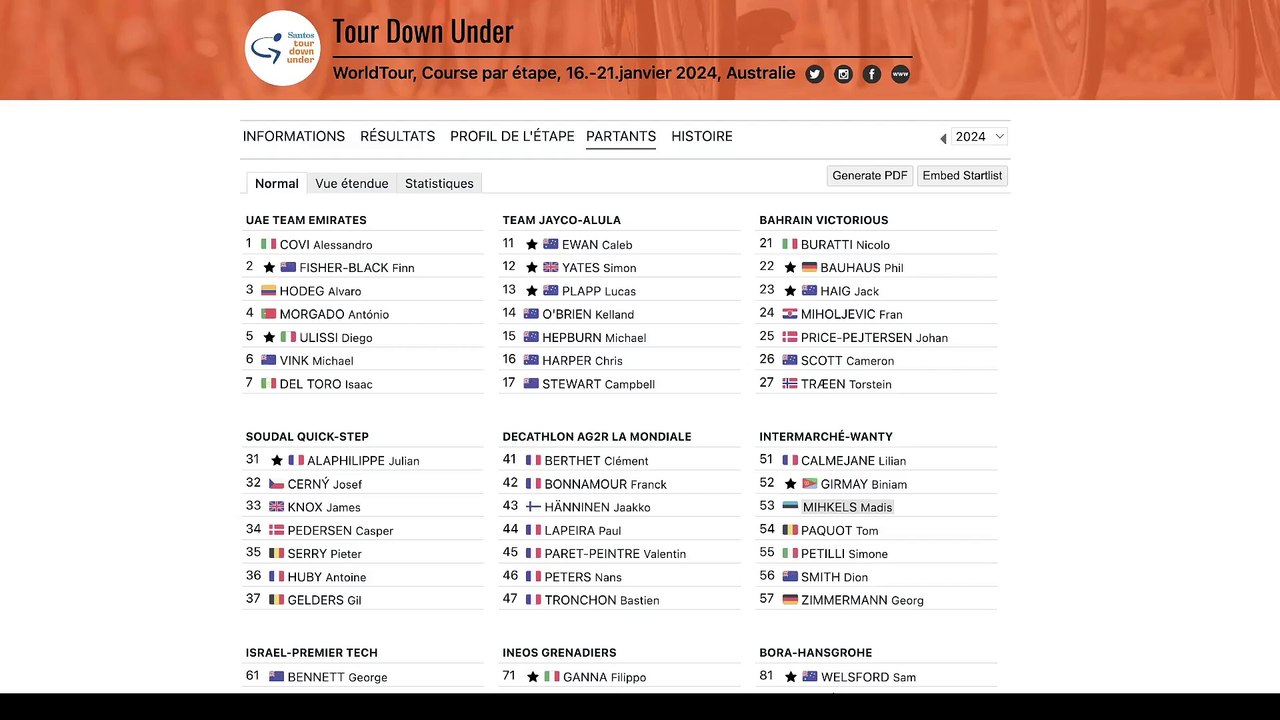Open rider SCOTT Cameron
1280x720 pixels.
(x=848, y=361)
